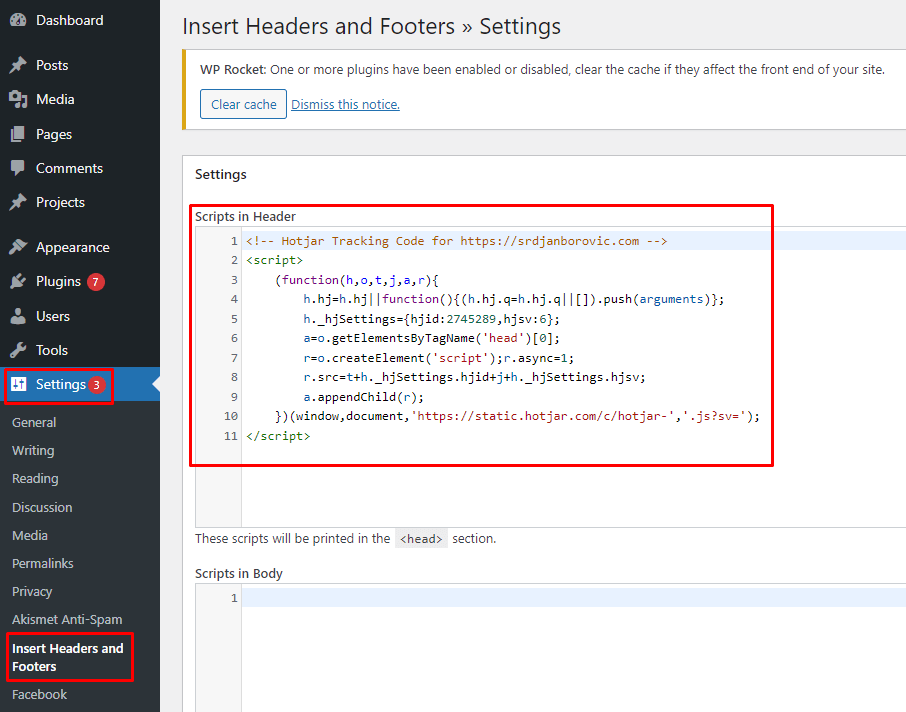Viewport: 906px width, 712px height.
Task: Open Permalinks settings submenu
Action: [43, 563]
